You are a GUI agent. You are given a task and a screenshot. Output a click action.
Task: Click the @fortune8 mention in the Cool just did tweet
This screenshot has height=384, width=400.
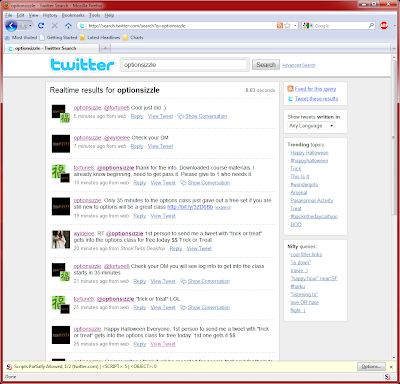point(117,108)
